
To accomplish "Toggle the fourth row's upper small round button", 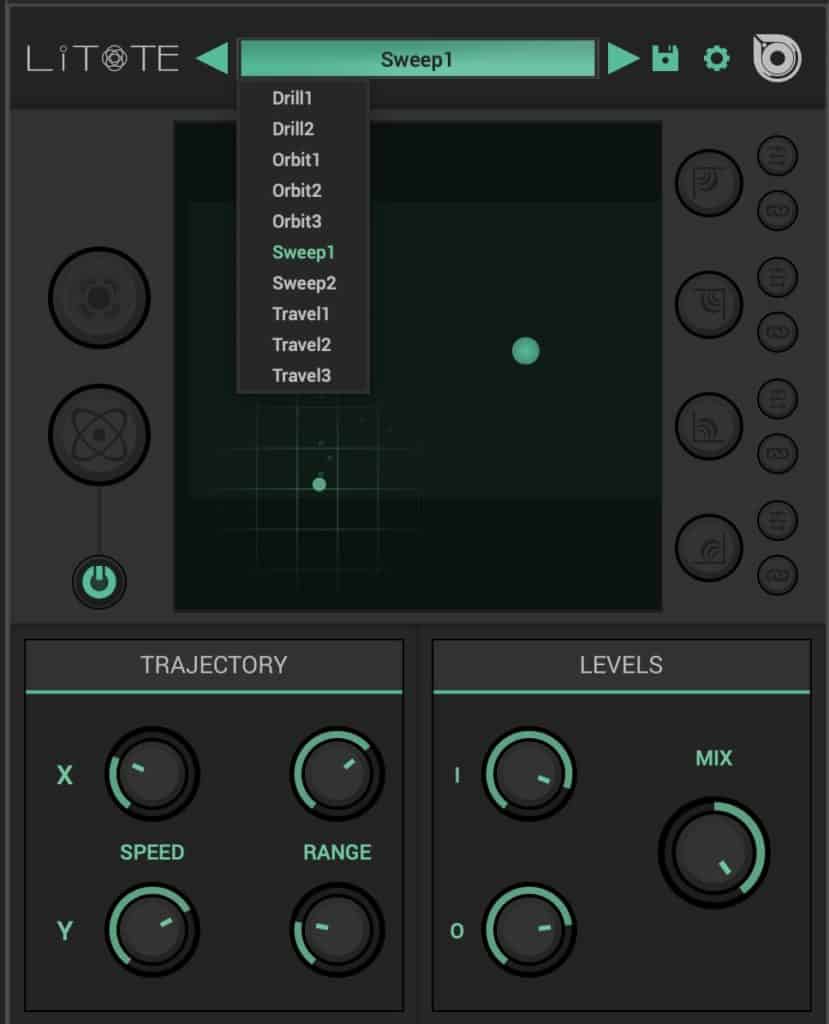I will 777,520.
